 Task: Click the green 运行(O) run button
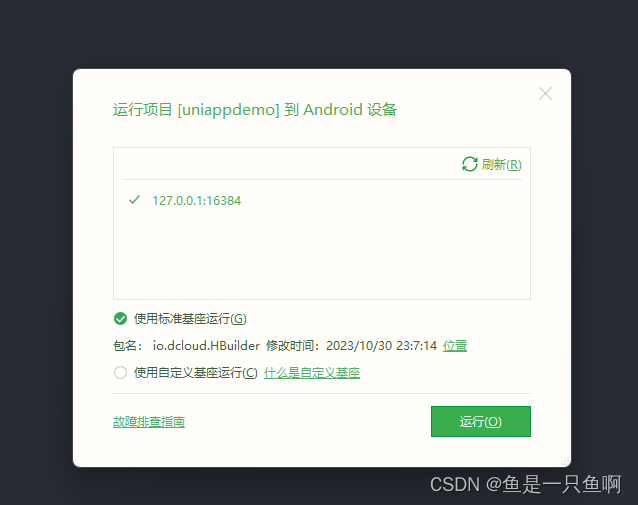(x=481, y=422)
